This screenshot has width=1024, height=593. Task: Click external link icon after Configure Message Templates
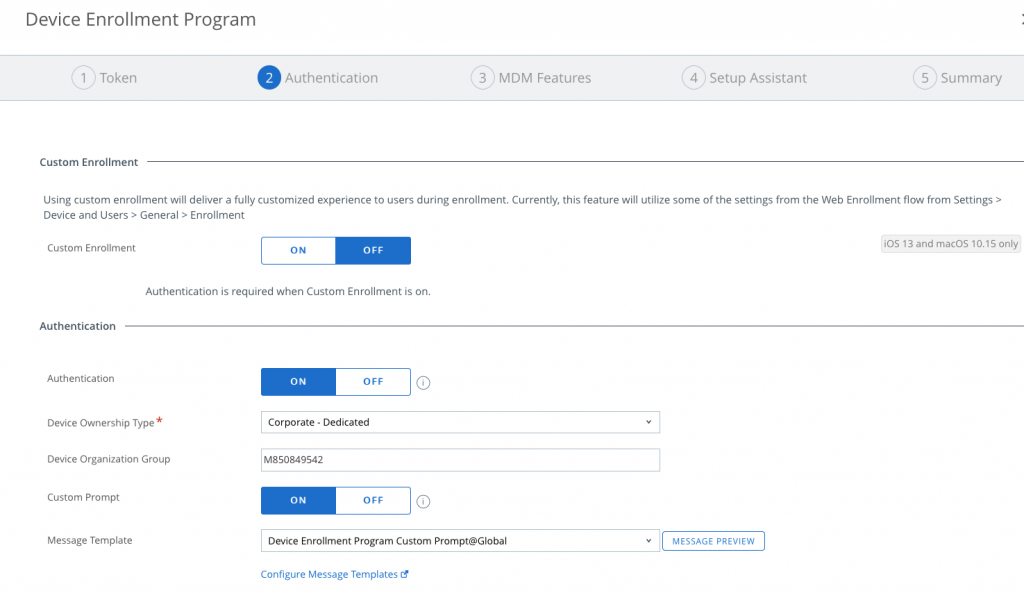(405, 575)
